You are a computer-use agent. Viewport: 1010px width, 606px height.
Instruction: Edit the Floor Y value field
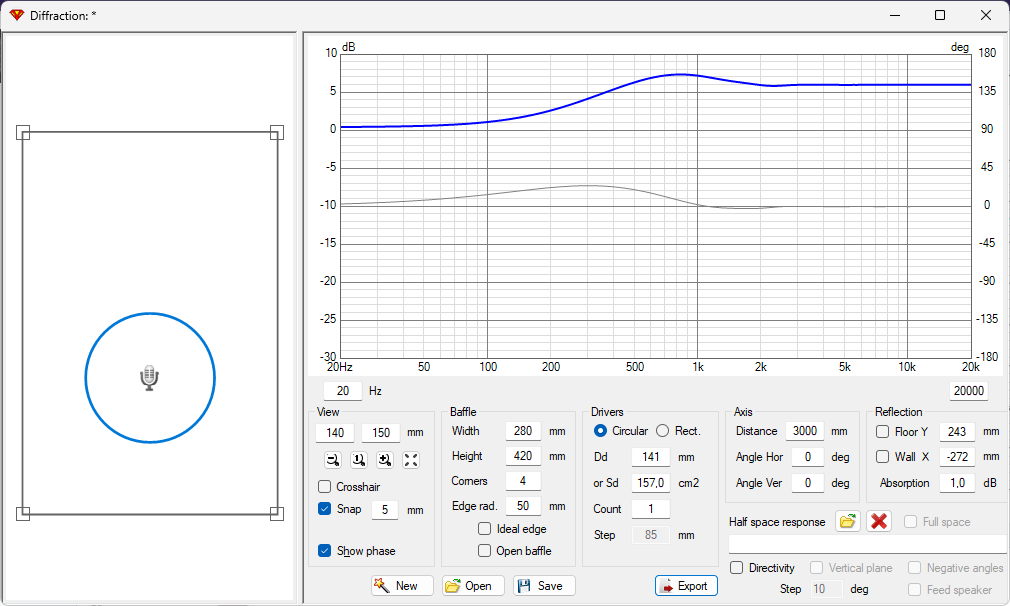tap(957, 431)
